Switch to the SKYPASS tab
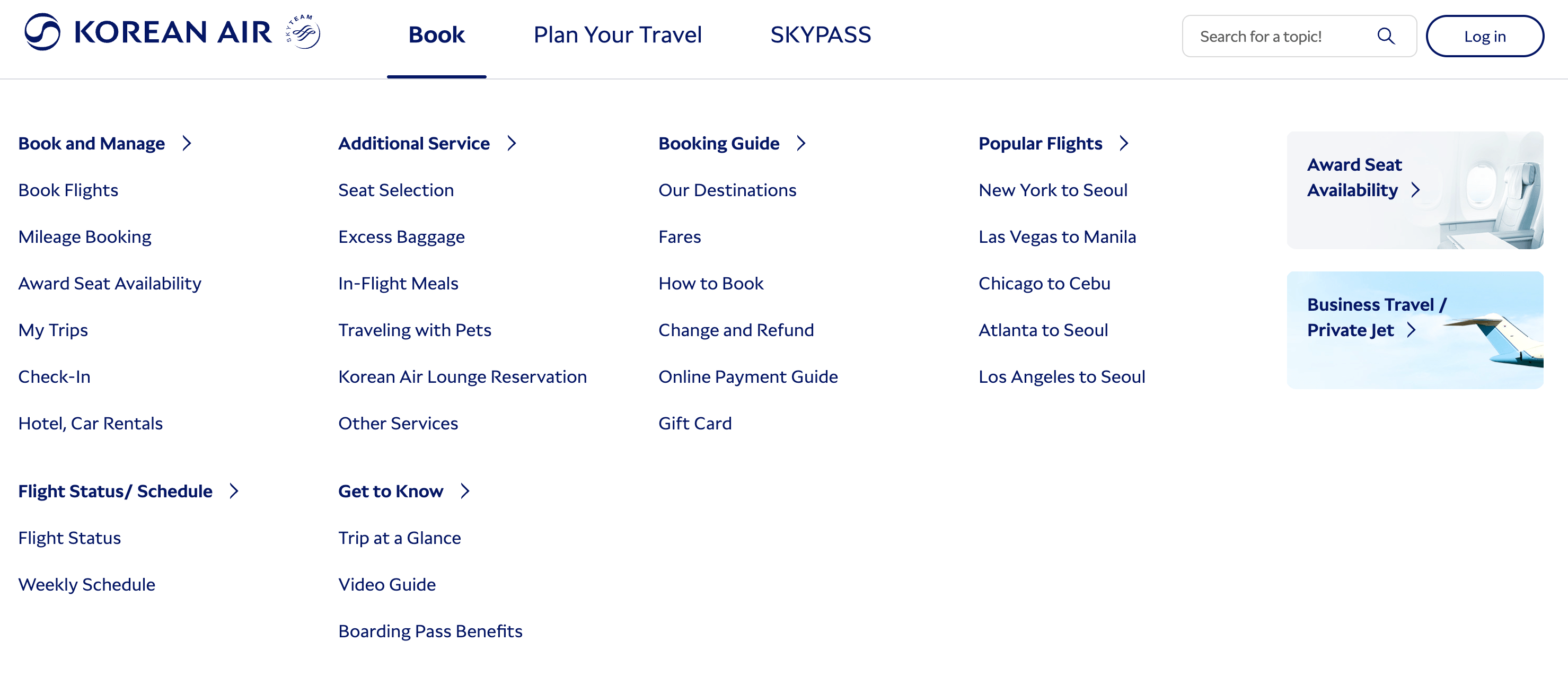 click(821, 36)
